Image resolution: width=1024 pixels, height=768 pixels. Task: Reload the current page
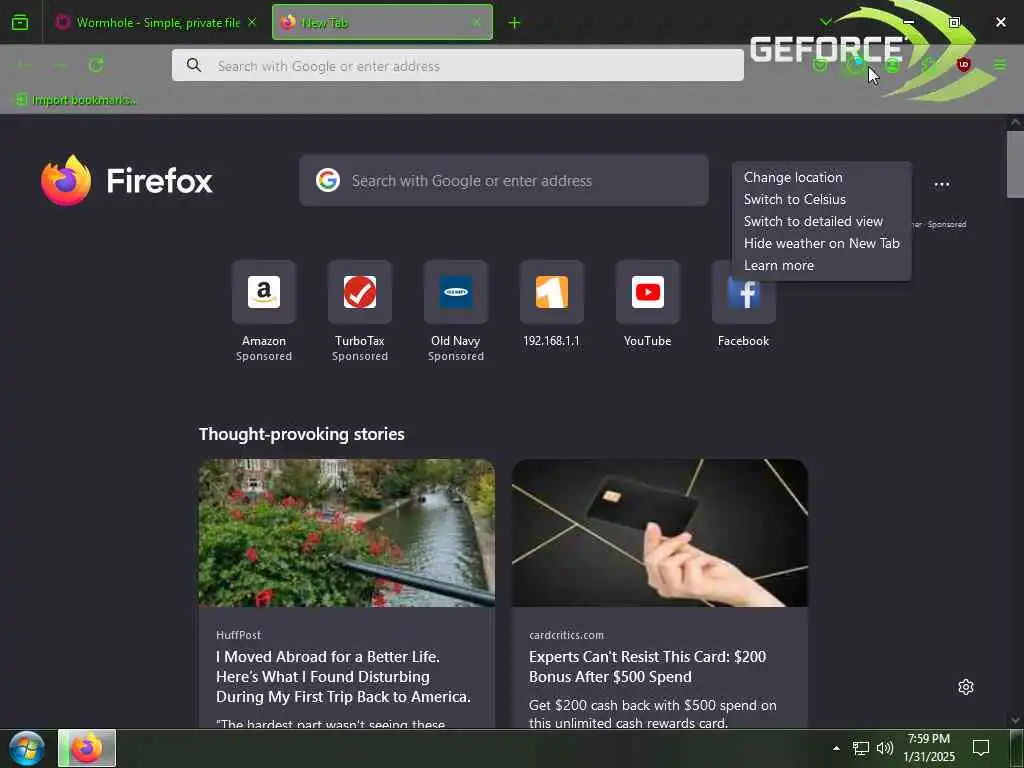(x=96, y=65)
